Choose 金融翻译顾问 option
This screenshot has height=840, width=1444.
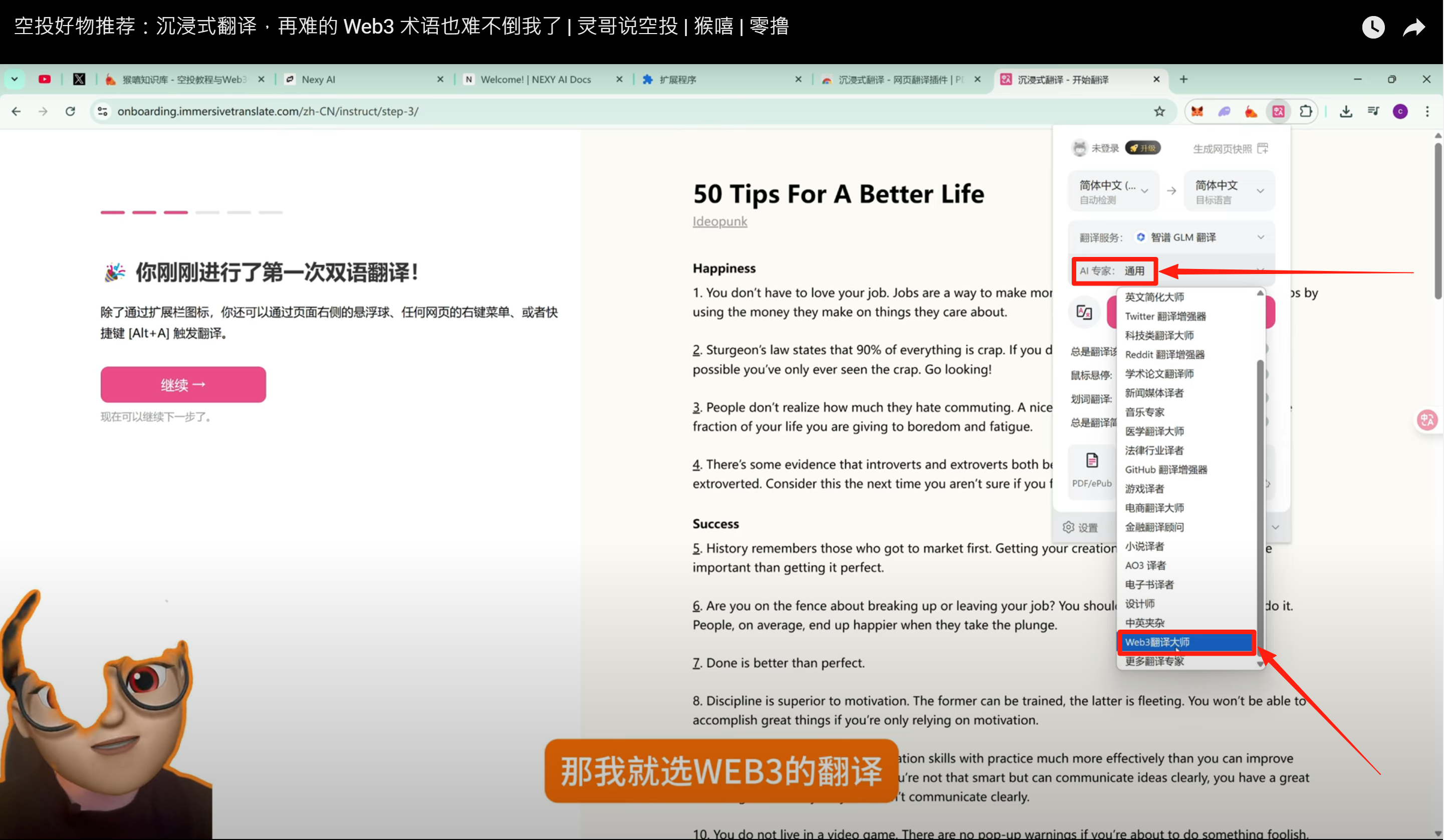click(1154, 527)
